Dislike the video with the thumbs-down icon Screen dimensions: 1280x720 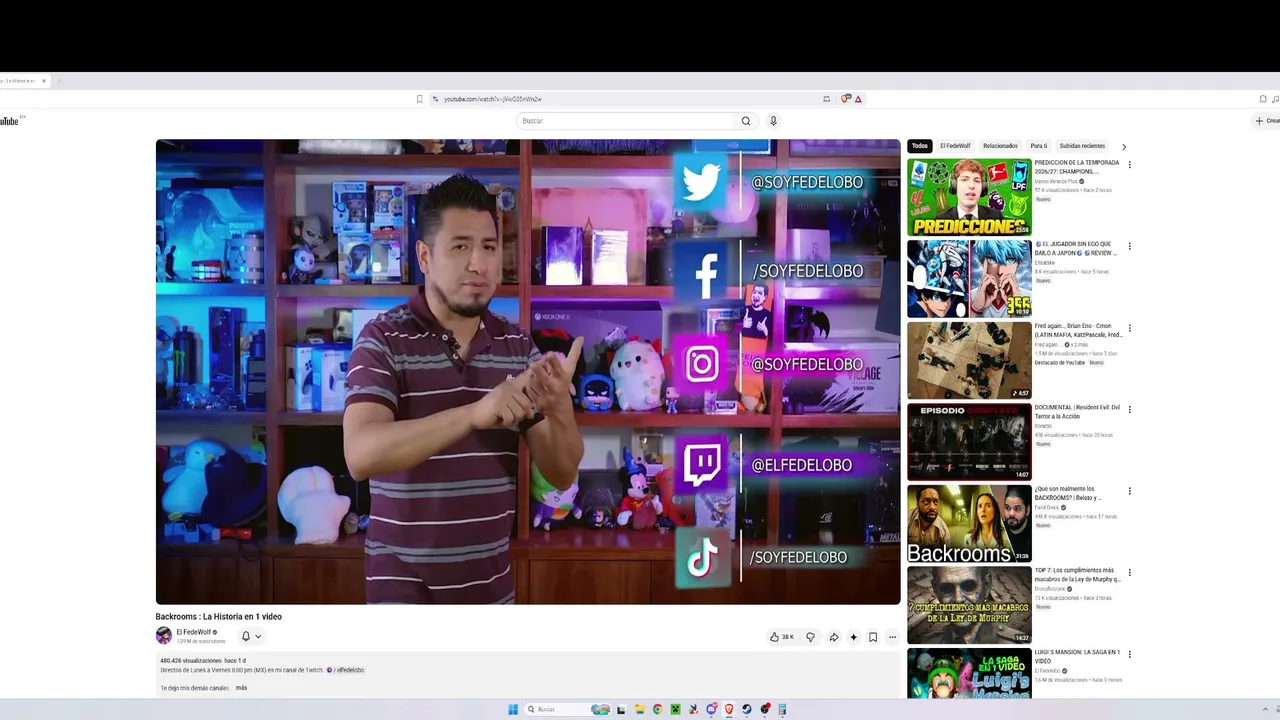(810, 637)
